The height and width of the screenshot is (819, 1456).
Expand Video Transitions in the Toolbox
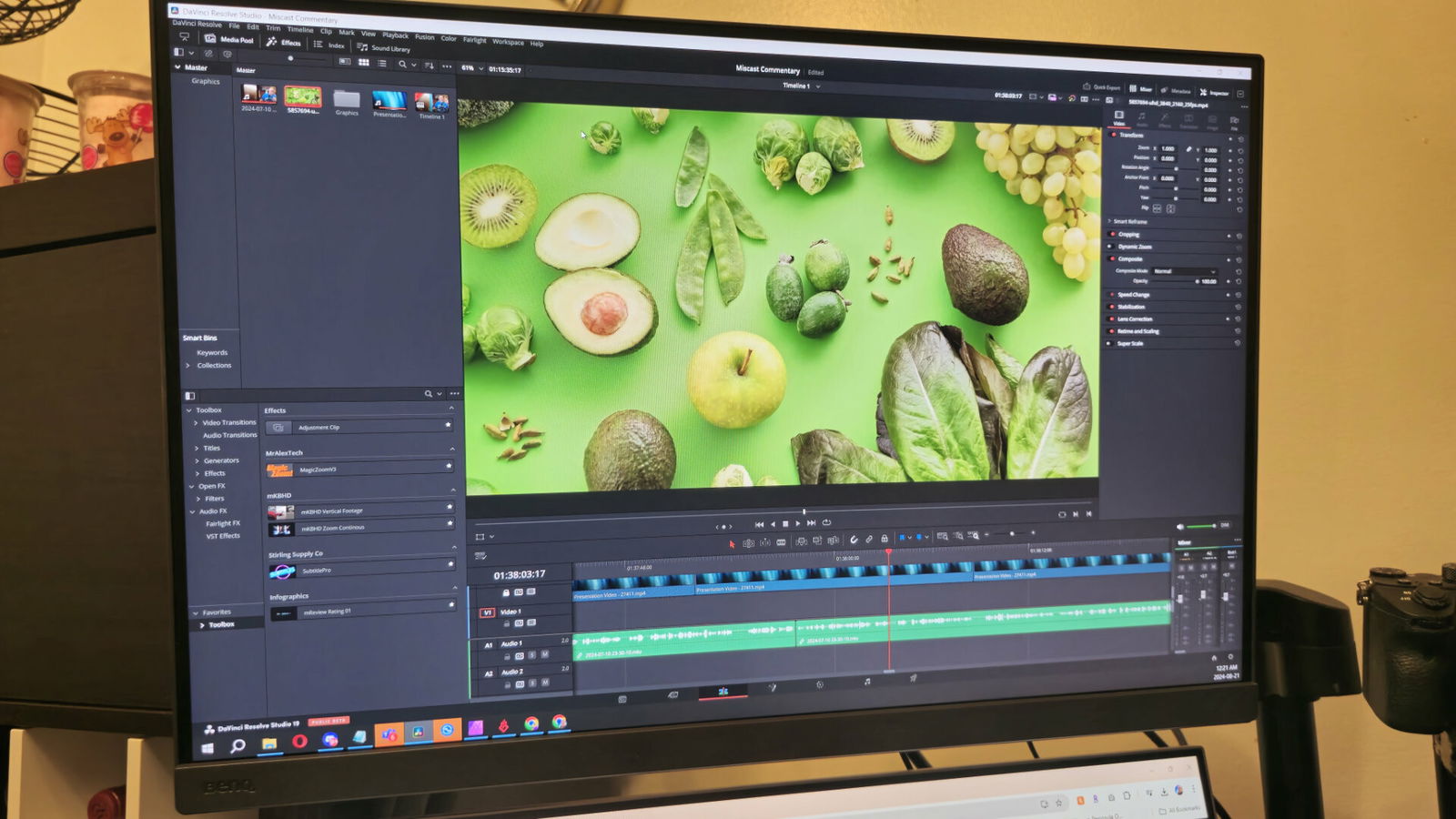pos(196,422)
